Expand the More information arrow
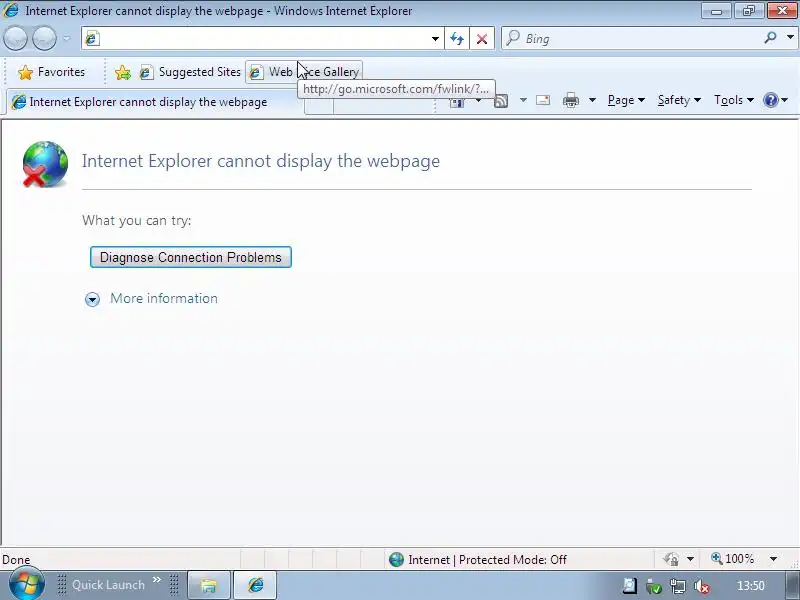 [92, 299]
